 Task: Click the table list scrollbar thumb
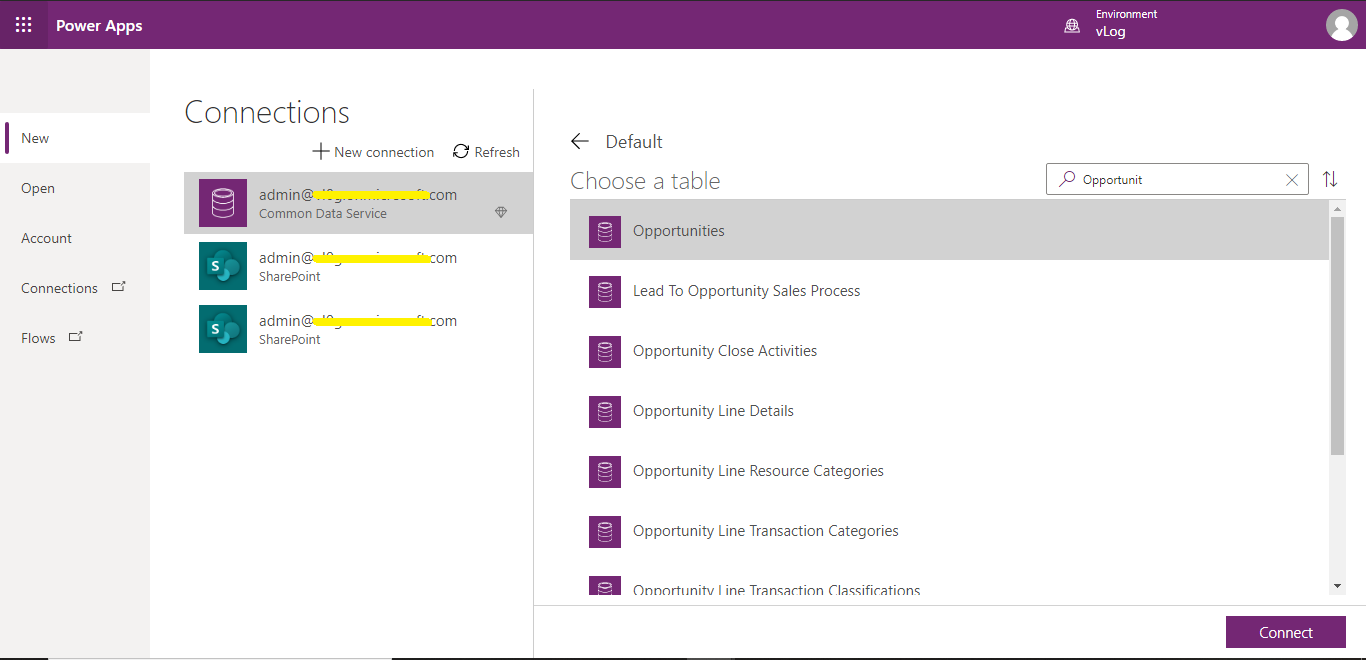1338,335
